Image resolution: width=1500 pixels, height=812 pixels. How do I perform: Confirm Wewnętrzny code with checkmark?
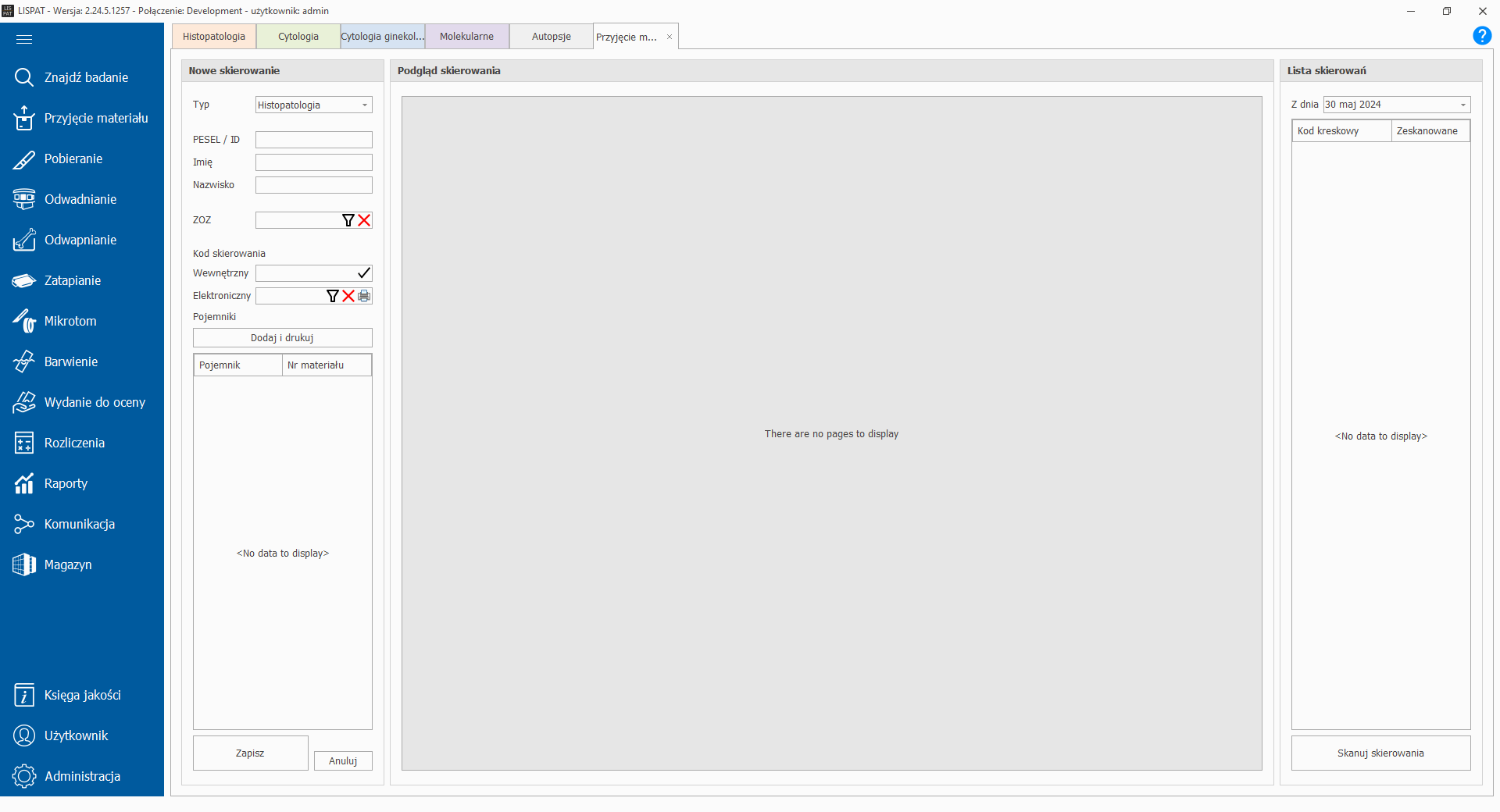pyautogui.click(x=363, y=273)
